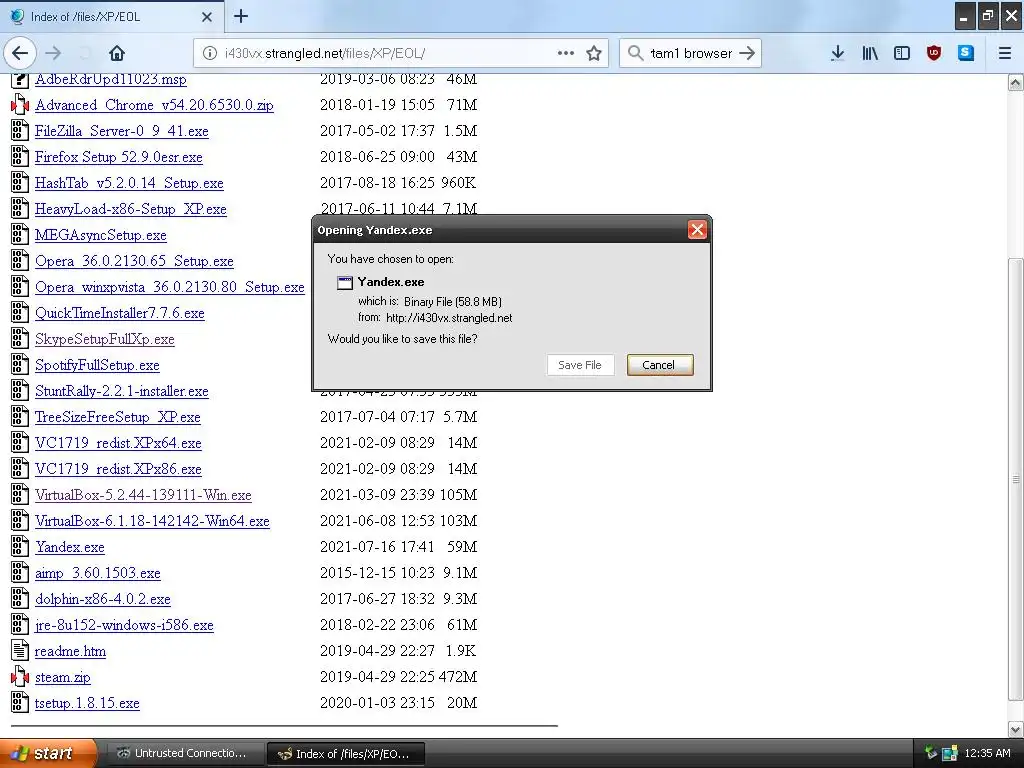Open the Library icon

click(x=870, y=54)
